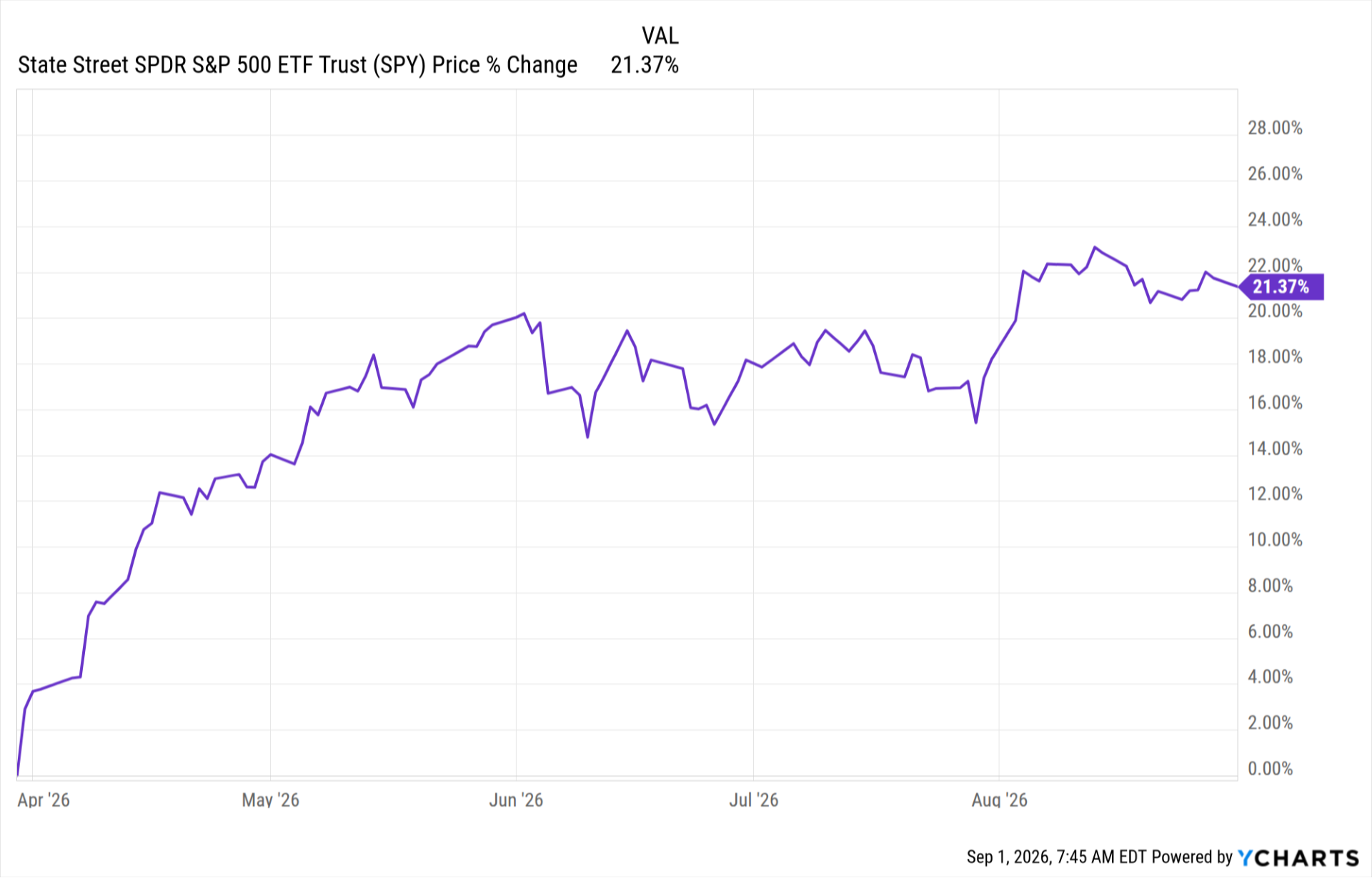Click the mid-August peak of the line
The width and height of the screenshot is (1372, 878).
click(x=1095, y=247)
